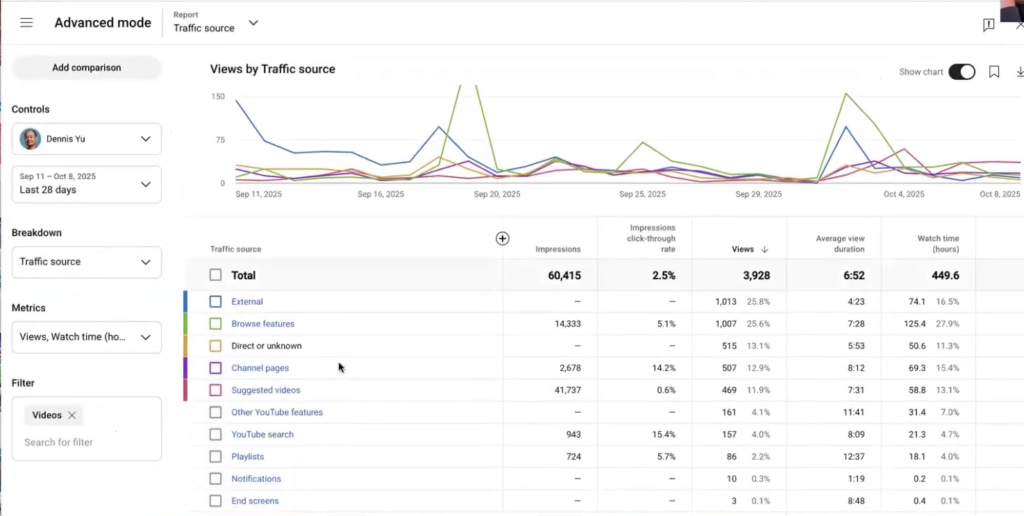Open the Suggested videos link

[x=265, y=390]
